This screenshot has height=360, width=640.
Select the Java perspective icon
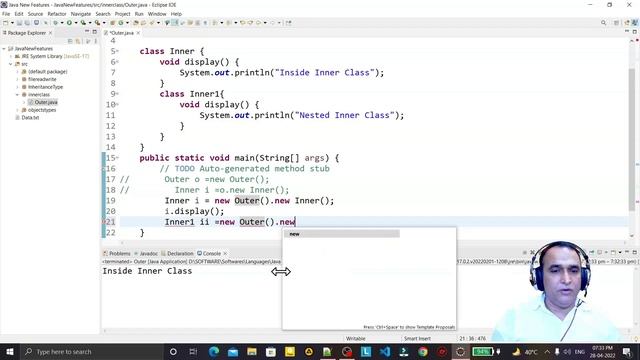[635, 23]
